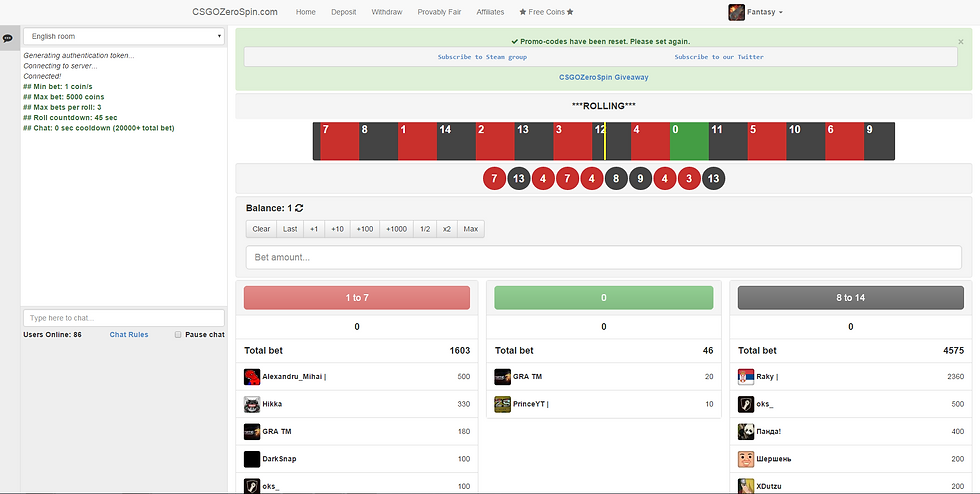The width and height of the screenshot is (980, 494).
Task: Bet on green 0
Action: [x=604, y=298]
